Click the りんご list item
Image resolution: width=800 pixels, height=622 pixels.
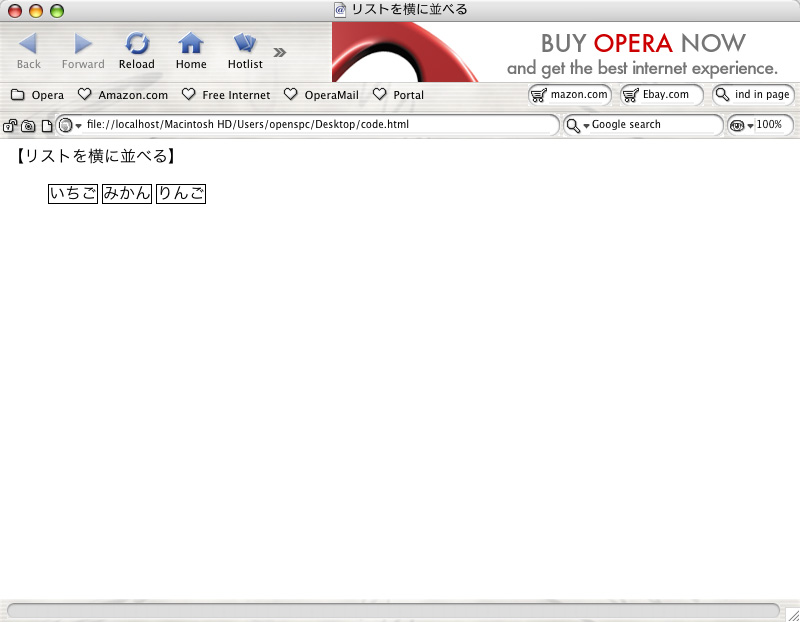pyautogui.click(x=181, y=193)
